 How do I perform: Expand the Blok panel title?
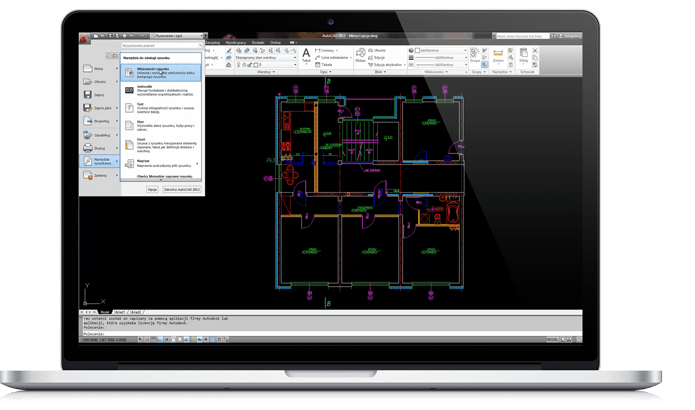coord(380,72)
